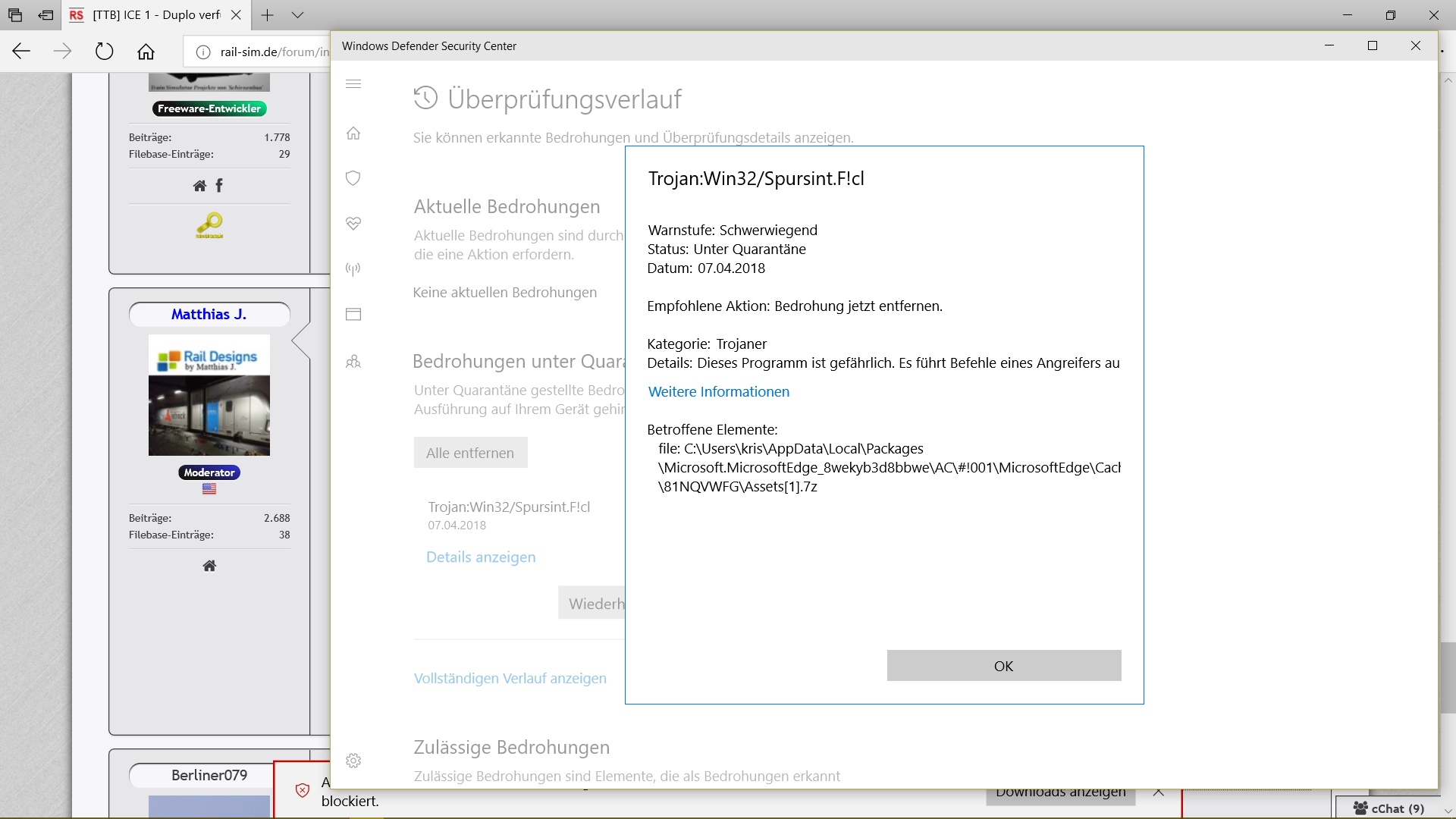Open the cChat (9) panel
Viewport: 1456px width, 819px height.
1389,808
